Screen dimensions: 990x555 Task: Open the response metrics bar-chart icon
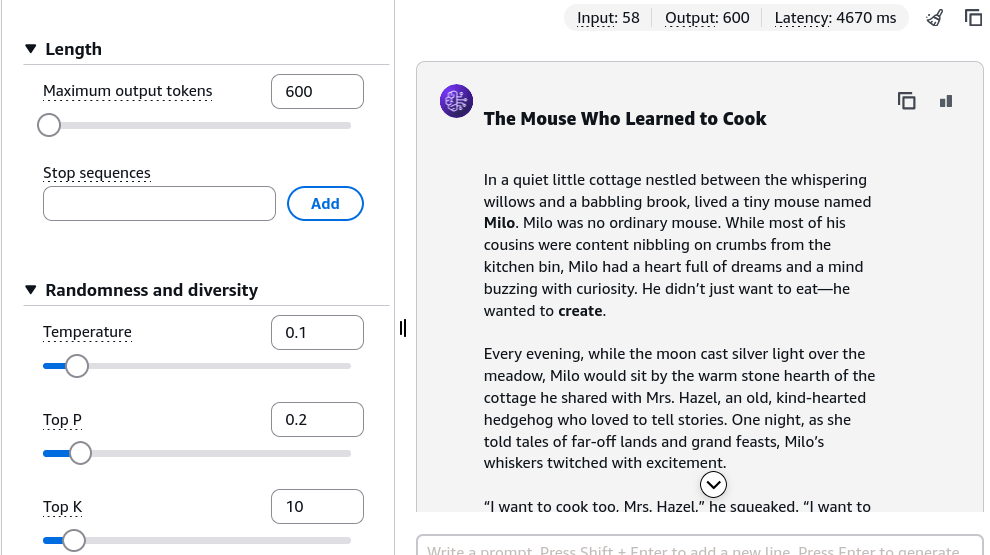coord(946,101)
